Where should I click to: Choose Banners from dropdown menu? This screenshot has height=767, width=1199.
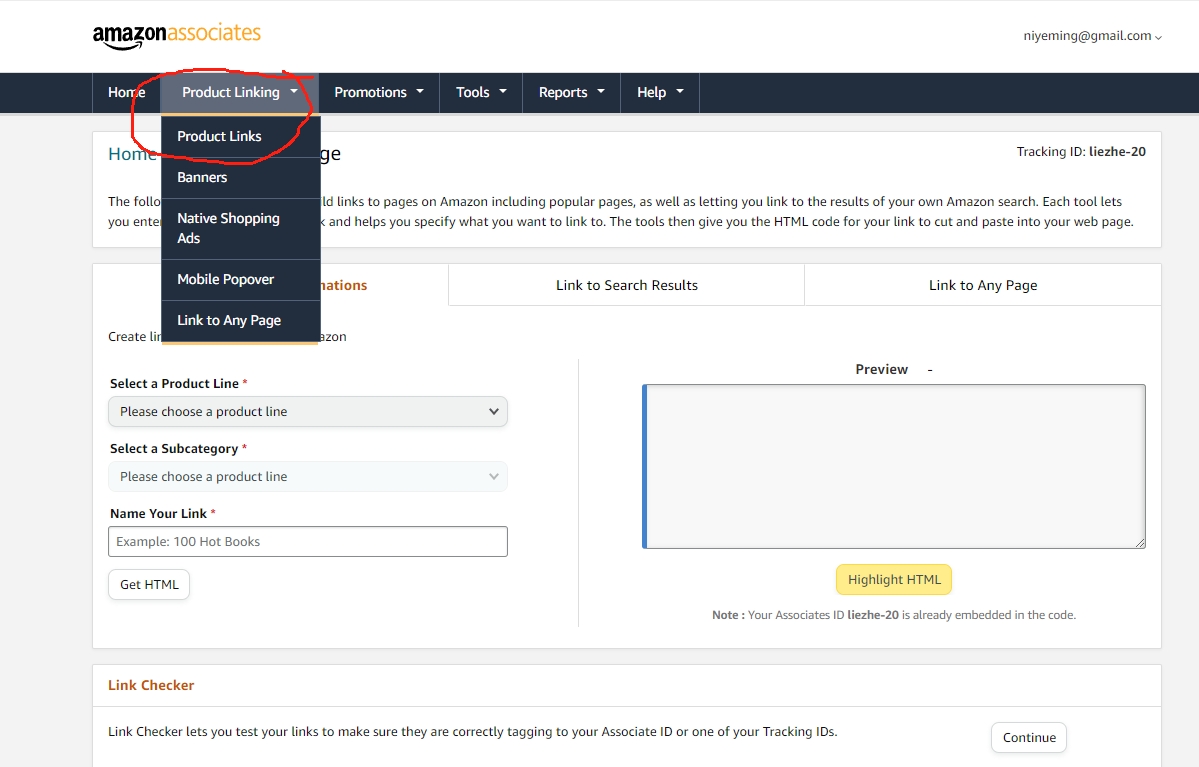tap(240, 177)
